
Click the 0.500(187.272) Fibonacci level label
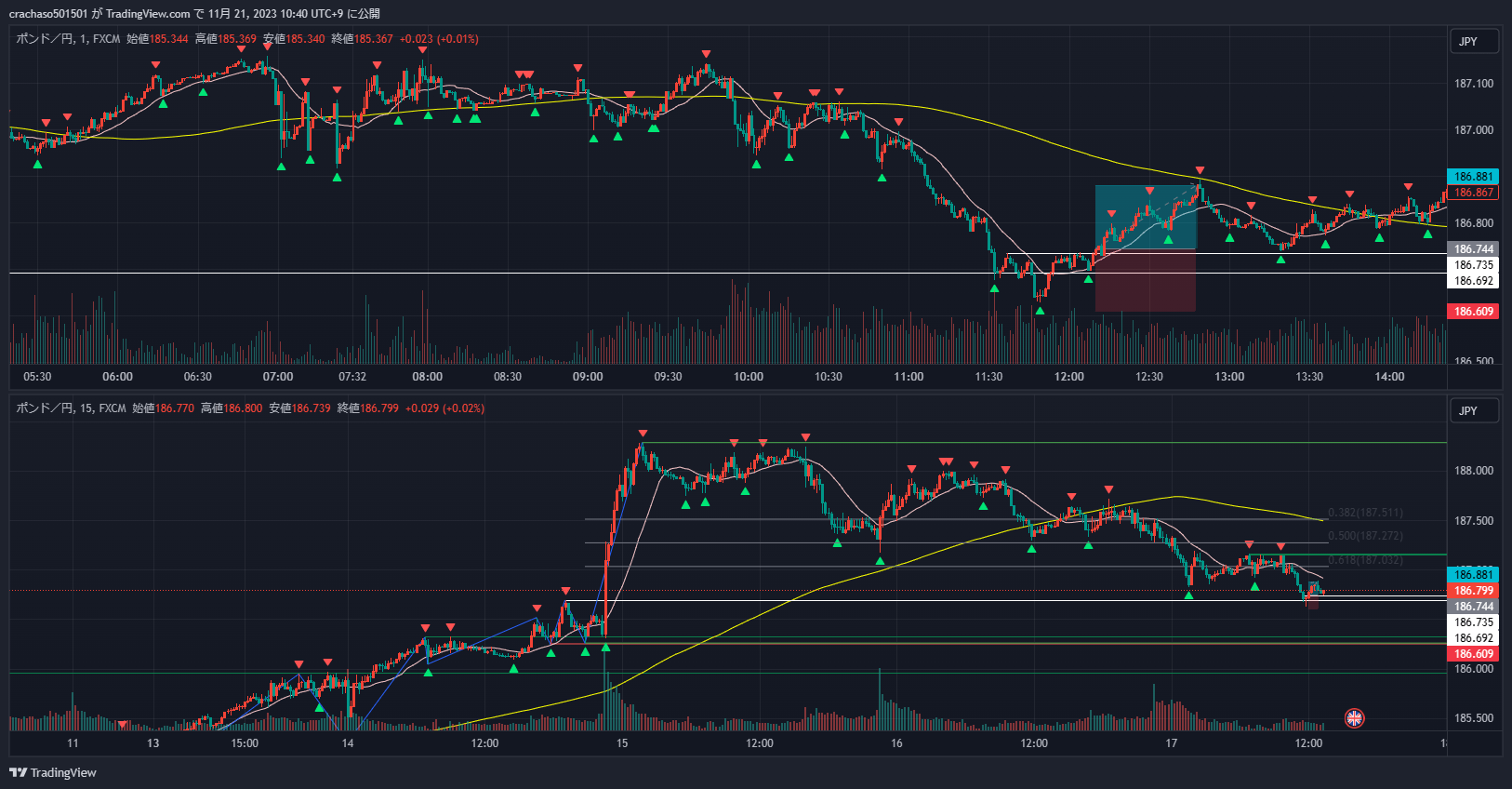[x=1365, y=536]
